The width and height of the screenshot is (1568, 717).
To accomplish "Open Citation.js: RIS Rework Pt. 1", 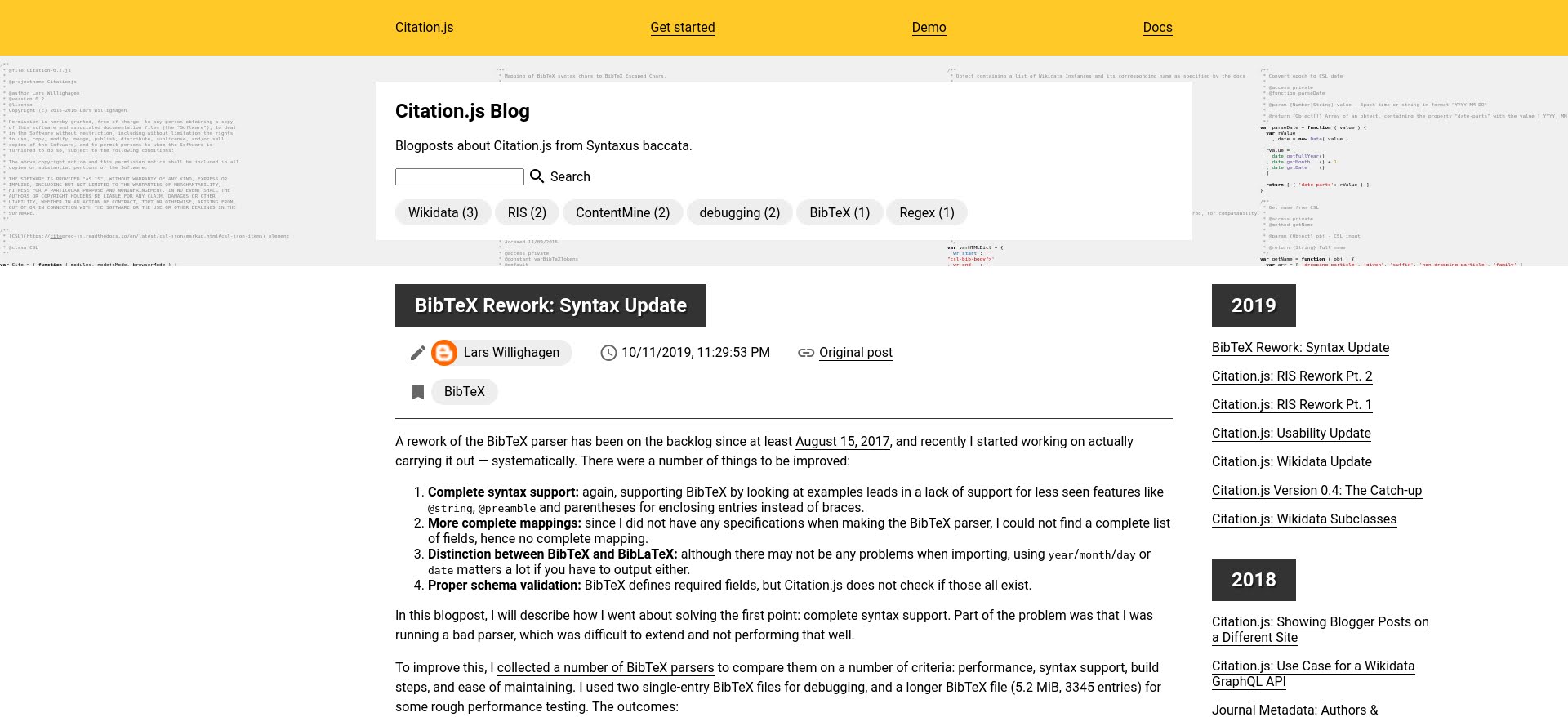I will (1292, 405).
